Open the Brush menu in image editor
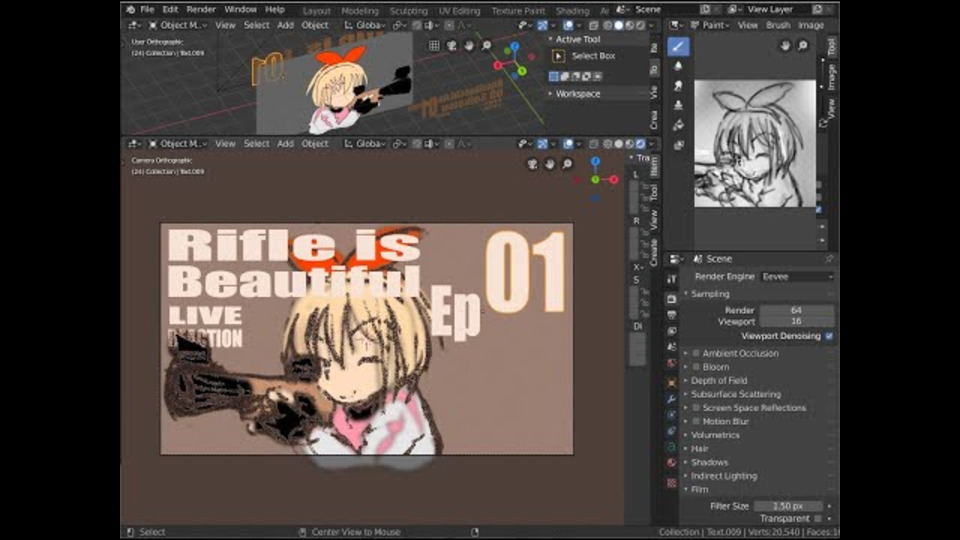Viewport: 960px width, 540px height. coord(778,25)
